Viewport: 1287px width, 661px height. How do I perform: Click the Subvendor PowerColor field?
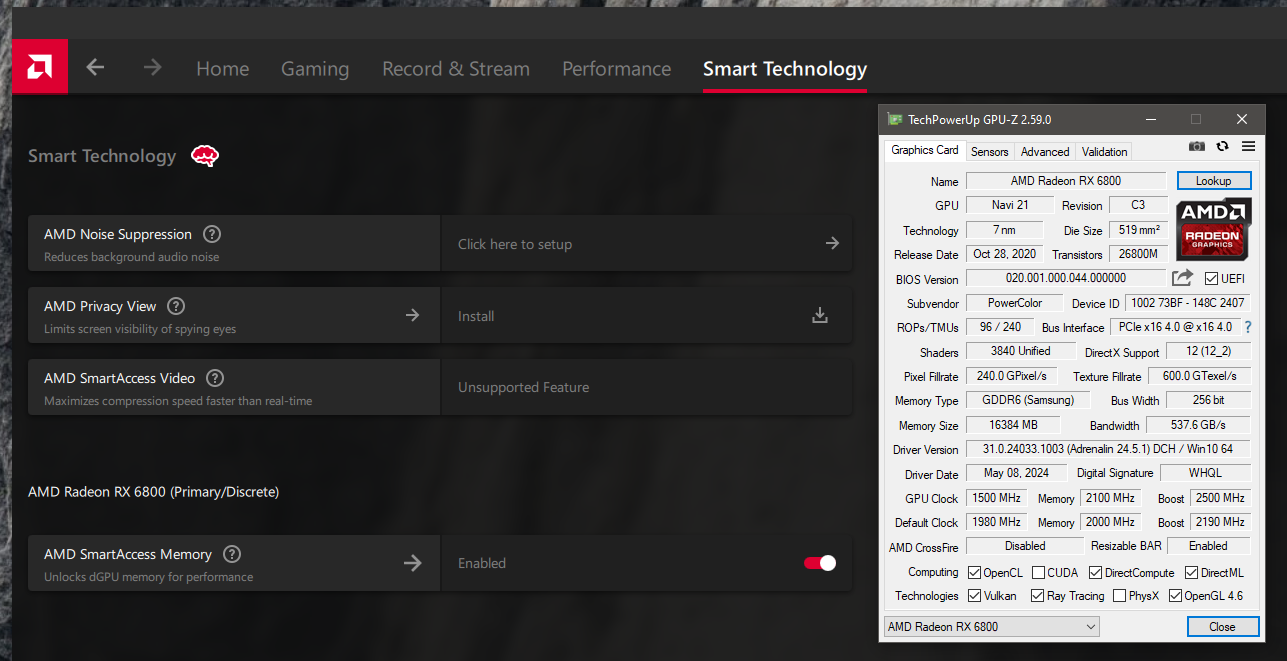tap(1015, 303)
